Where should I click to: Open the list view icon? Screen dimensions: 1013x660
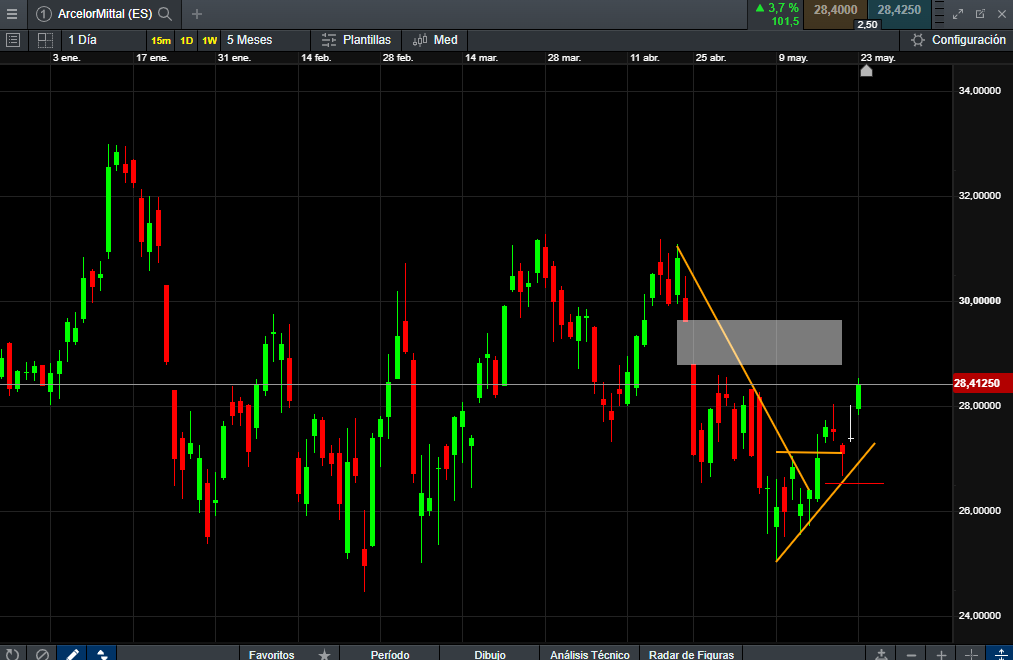(13, 40)
